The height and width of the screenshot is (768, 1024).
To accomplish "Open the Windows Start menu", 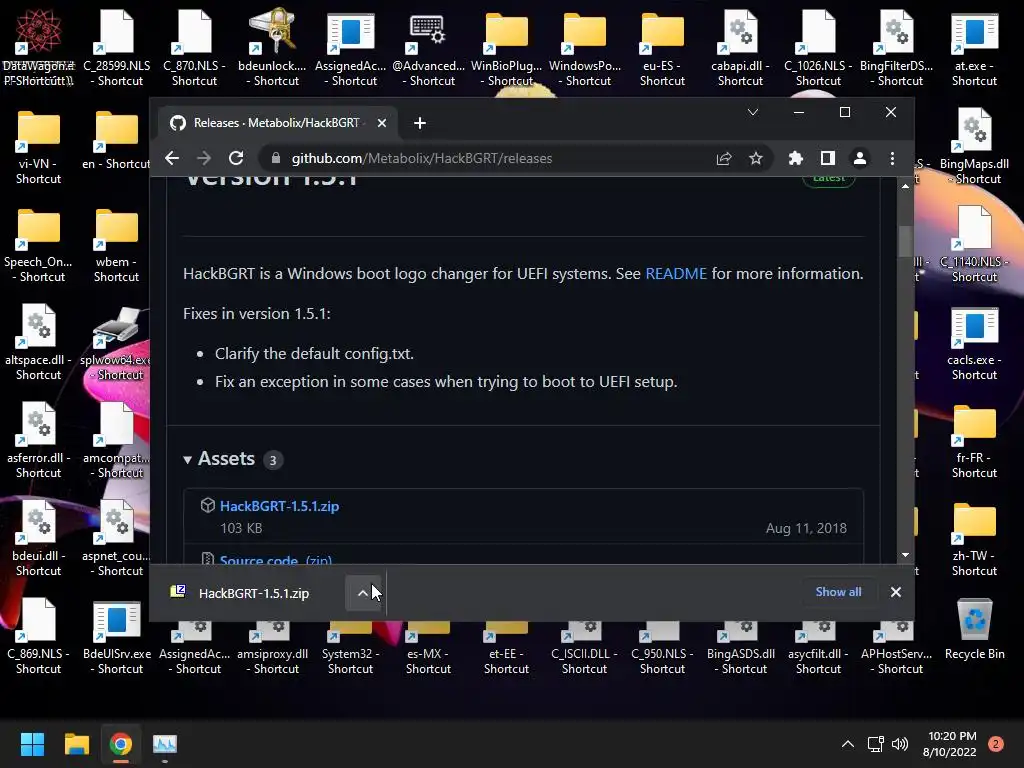I will pyautogui.click(x=32, y=744).
